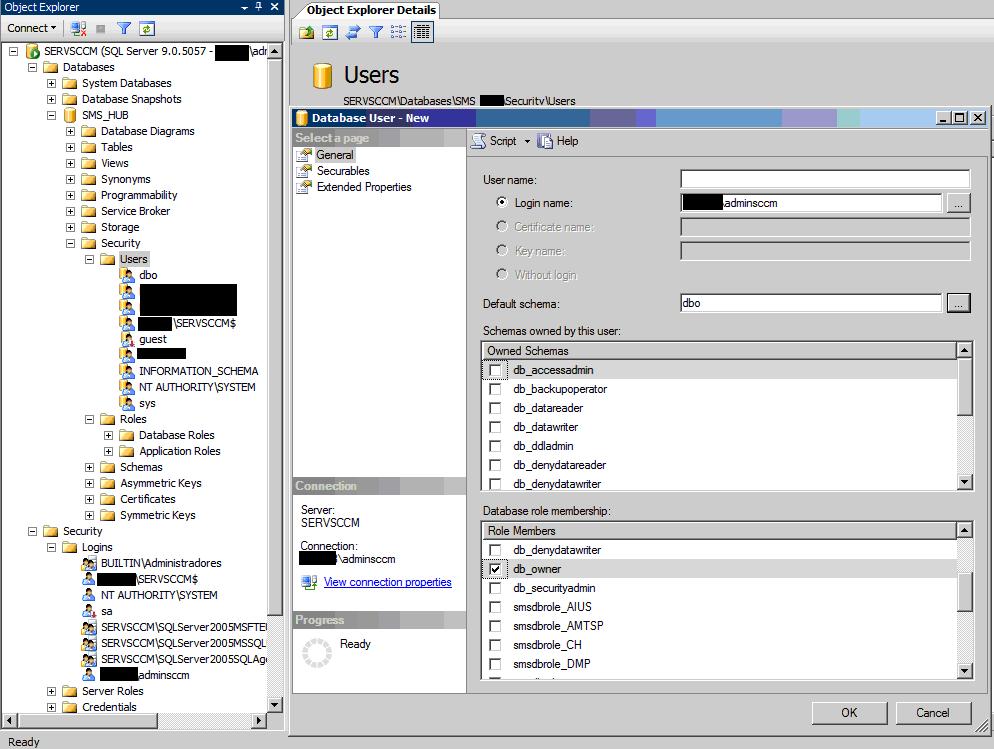Uncheck the db_owner role membership
This screenshot has width=994, height=749.
495,569
